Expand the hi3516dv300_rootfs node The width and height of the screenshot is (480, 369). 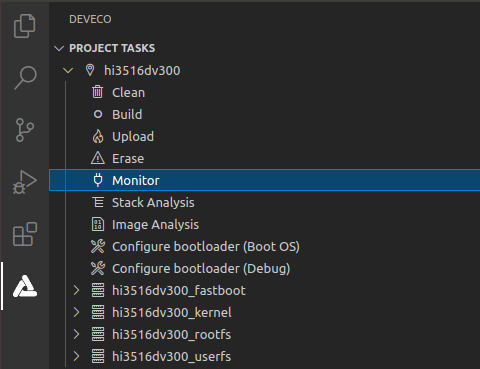point(76,334)
